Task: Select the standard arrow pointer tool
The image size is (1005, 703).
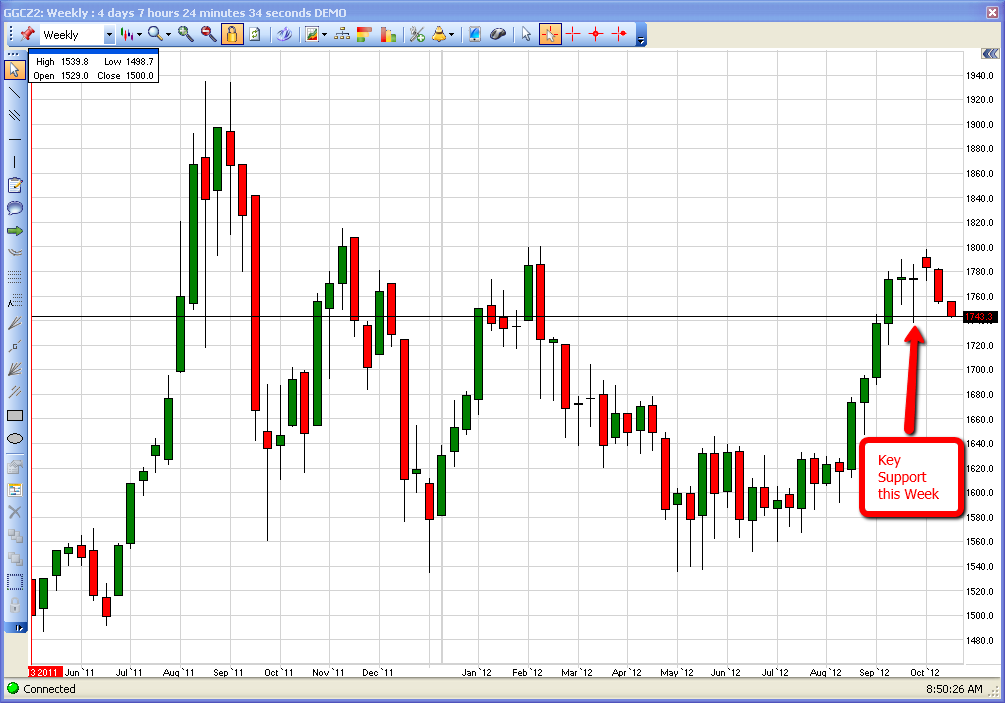Action: point(527,34)
